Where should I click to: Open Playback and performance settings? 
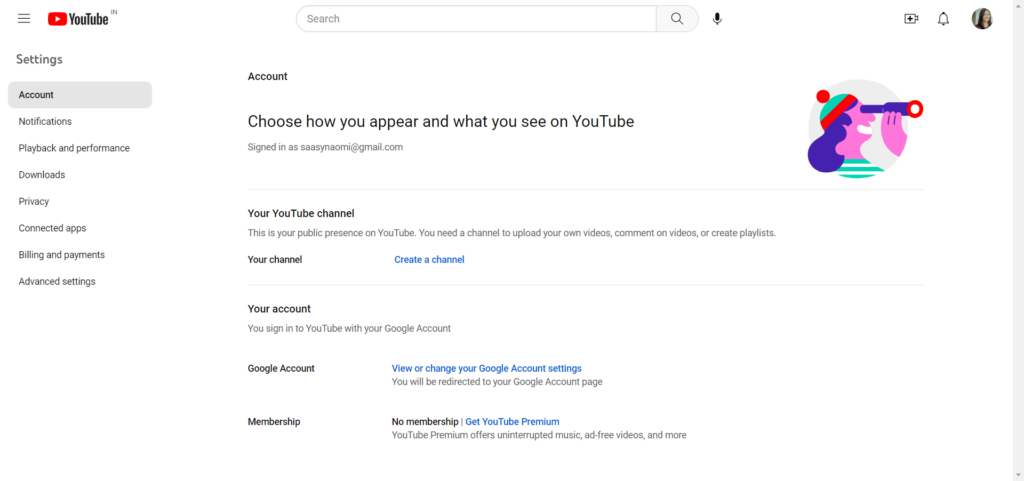(x=80, y=148)
